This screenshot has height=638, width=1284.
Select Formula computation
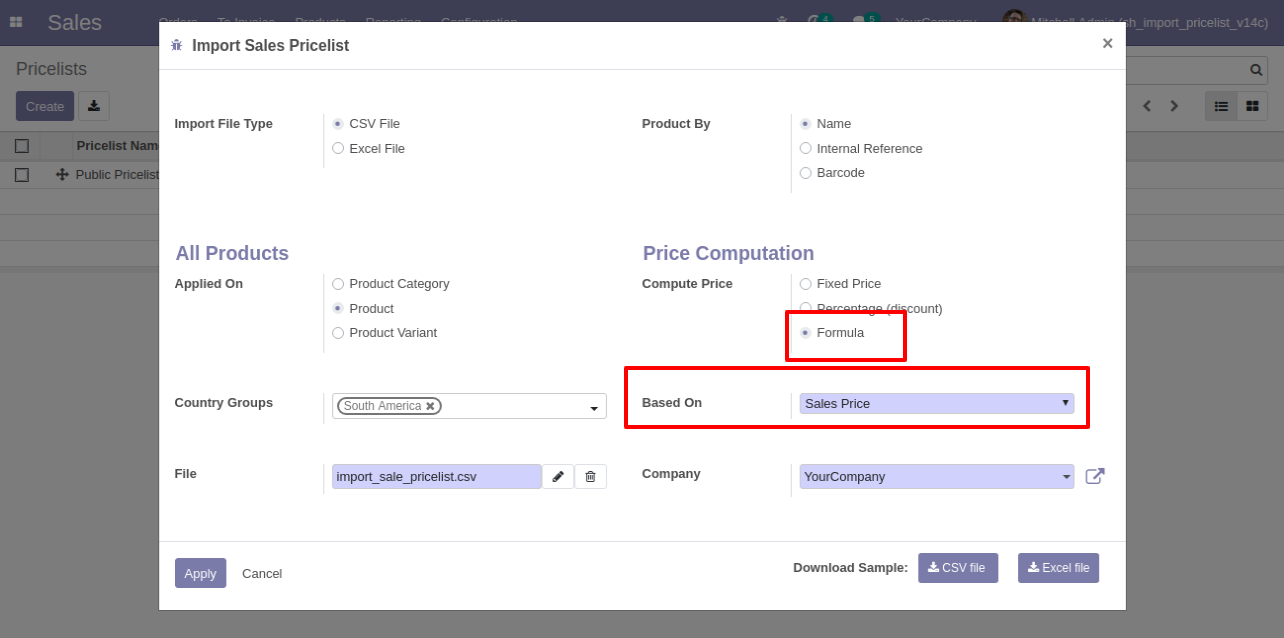pyautogui.click(x=806, y=333)
